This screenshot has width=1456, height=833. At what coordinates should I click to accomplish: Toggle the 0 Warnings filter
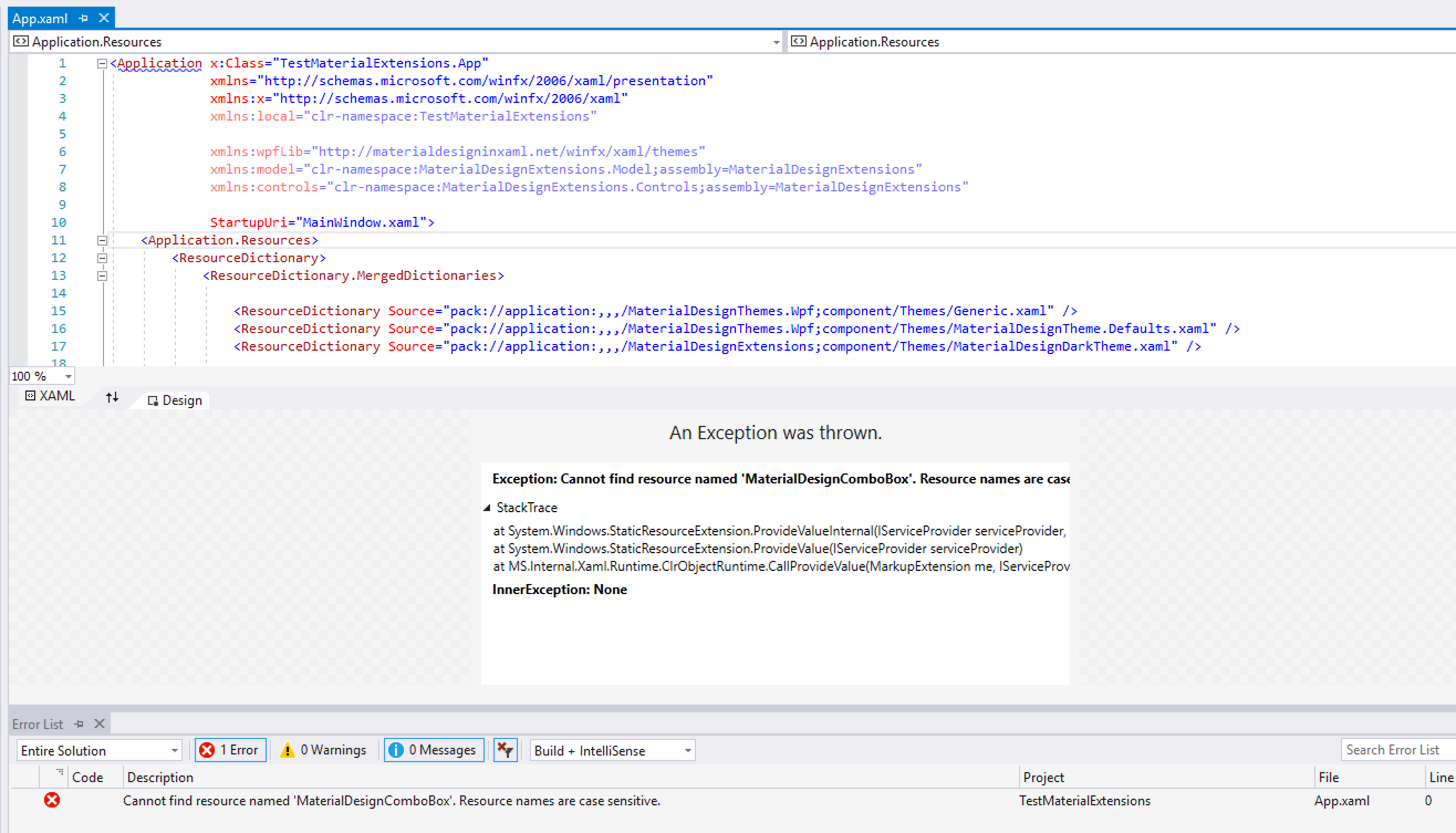pyautogui.click(x=324, y=750)
